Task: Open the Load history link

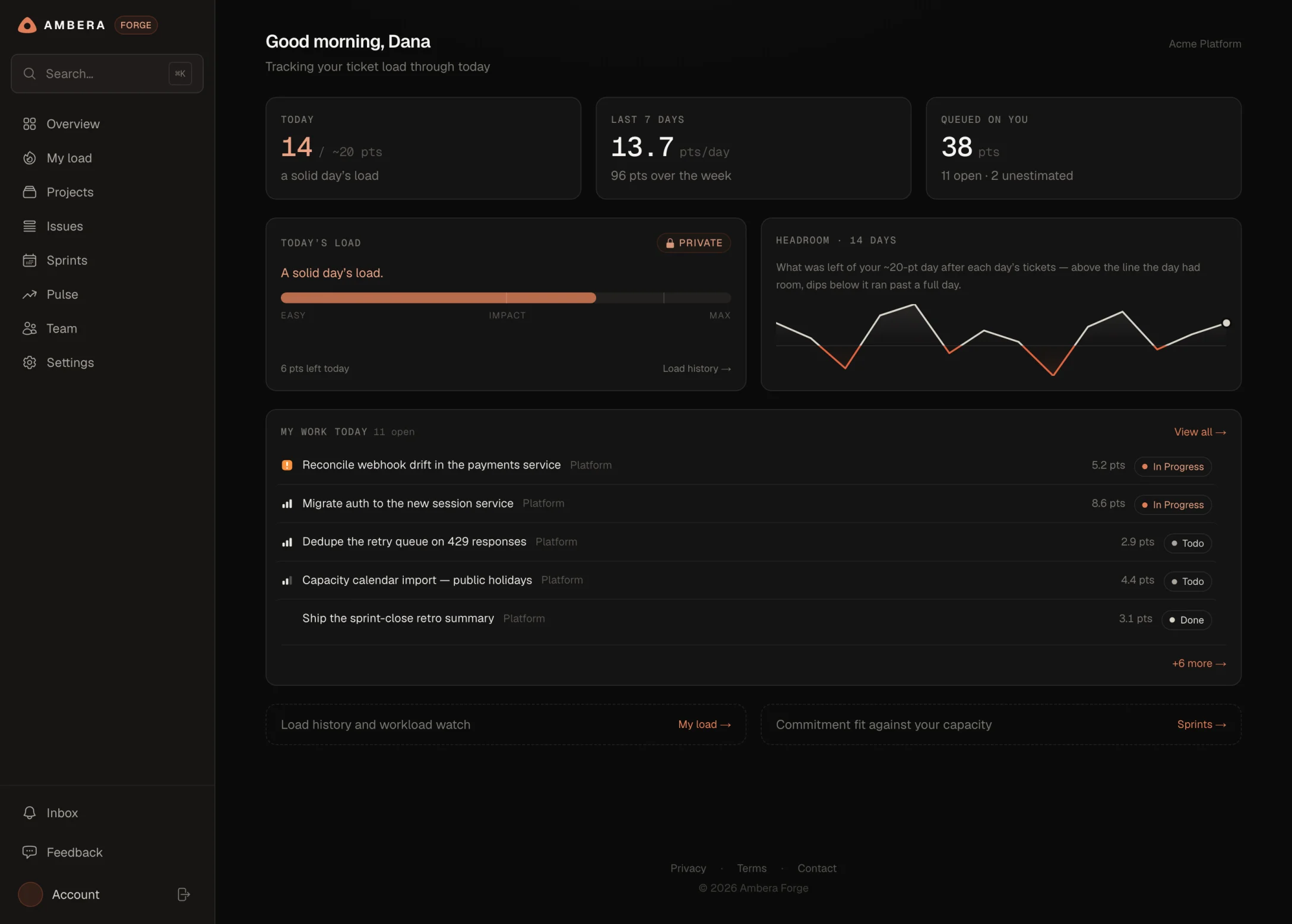Action: pos(696,369)
